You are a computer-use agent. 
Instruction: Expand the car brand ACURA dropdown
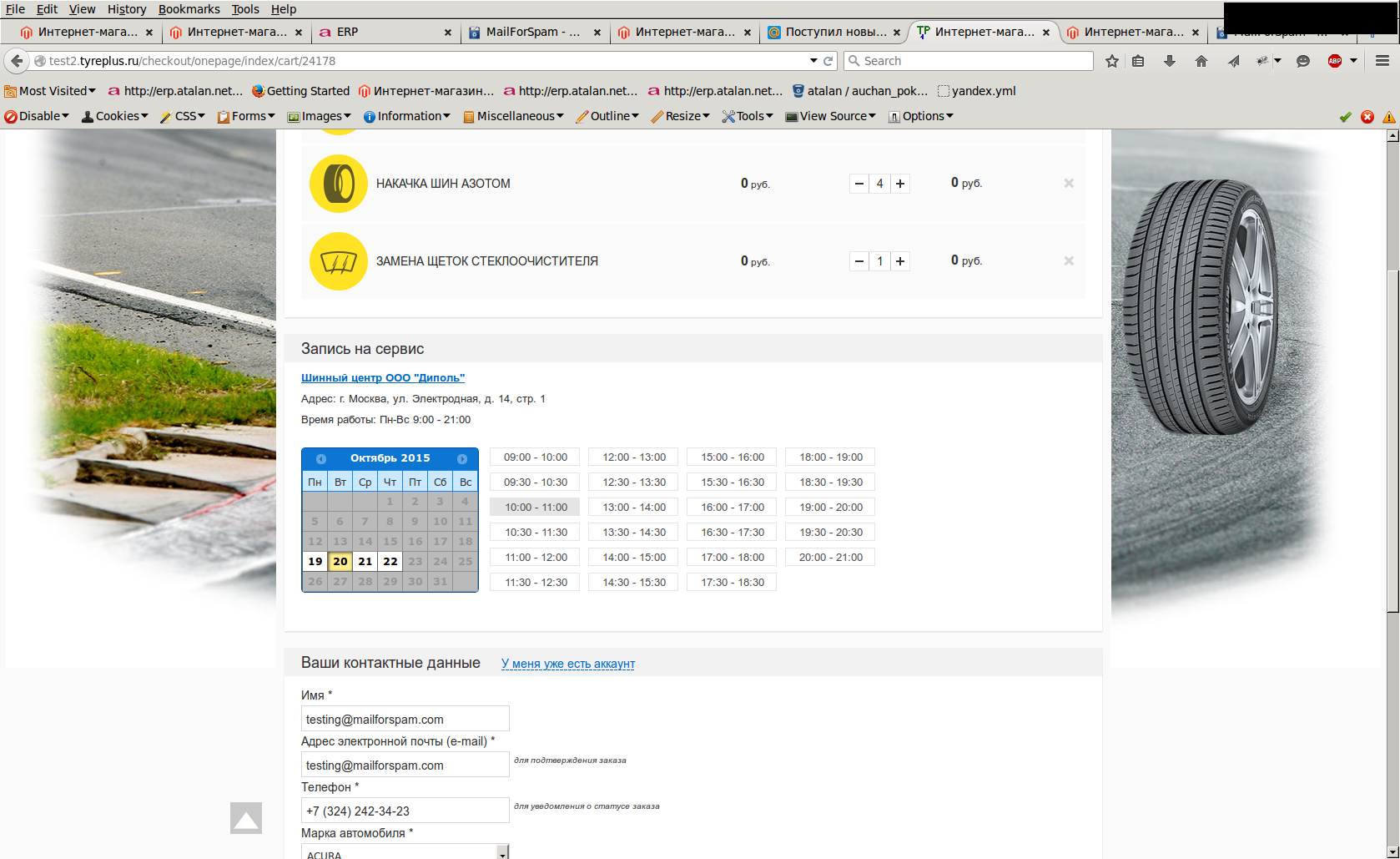pos(503,852)
